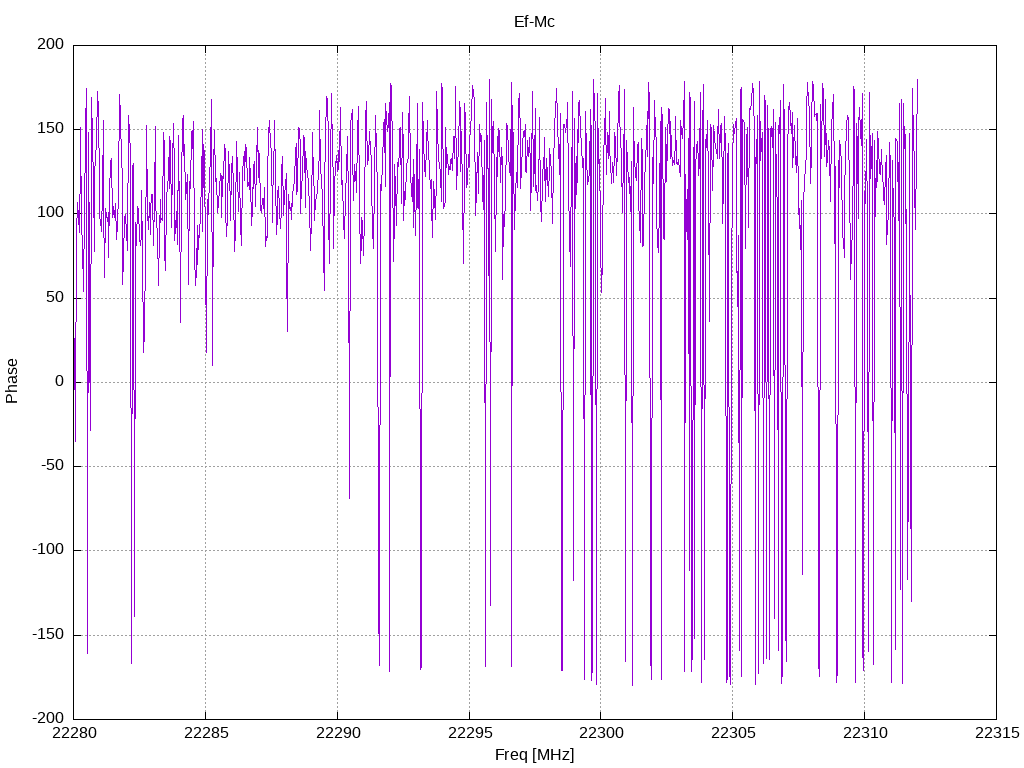Screen dimensions: 1024x768
Task: Click the y-axis tick label '100'
Action: [51, 213]
